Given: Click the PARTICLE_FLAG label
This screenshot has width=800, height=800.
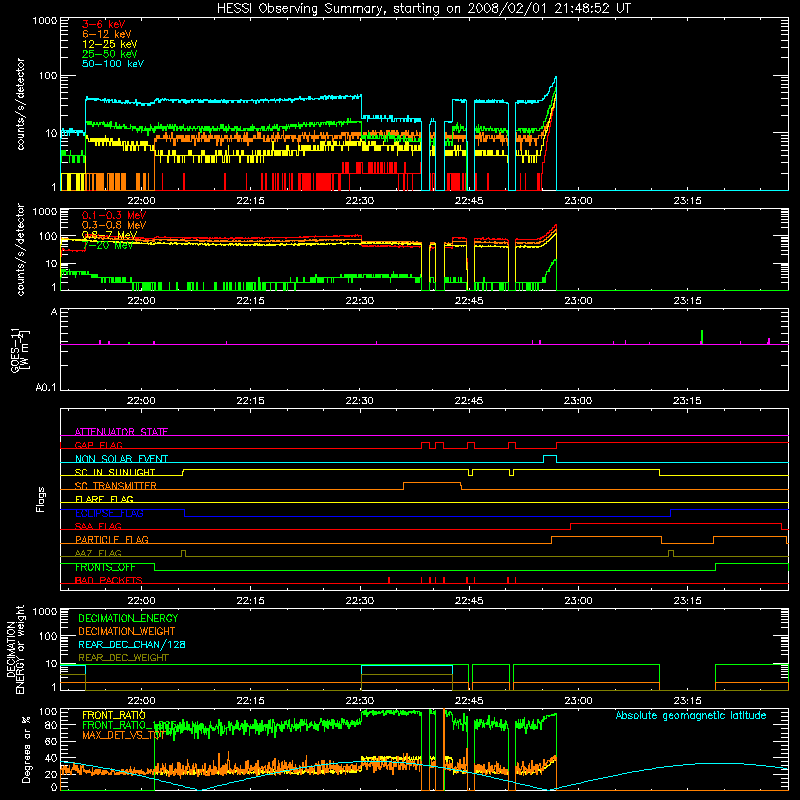Looking at the screenshot, I should [112, 540].
